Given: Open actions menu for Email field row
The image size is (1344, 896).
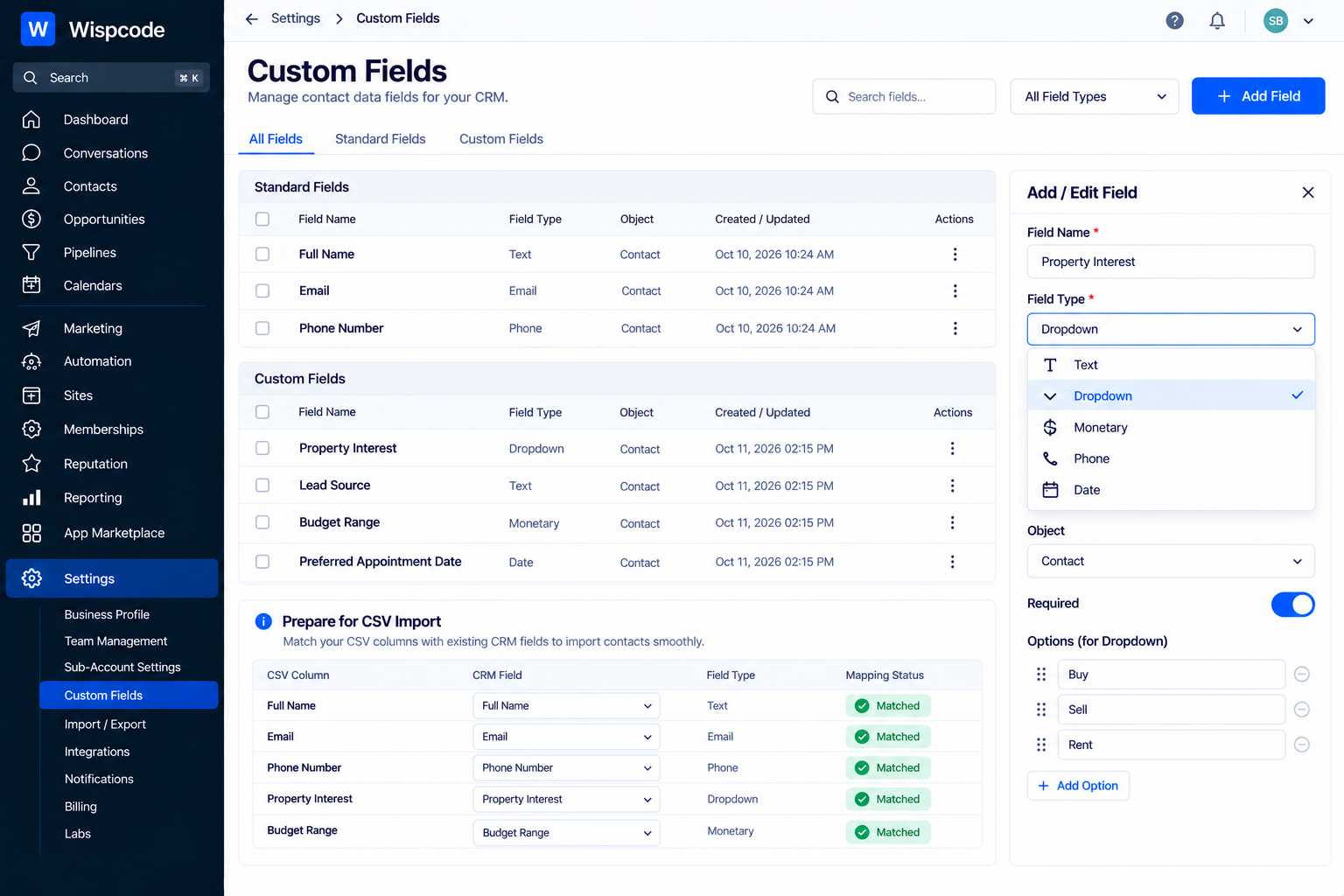Looking at the screenshot, I should 955,291.
